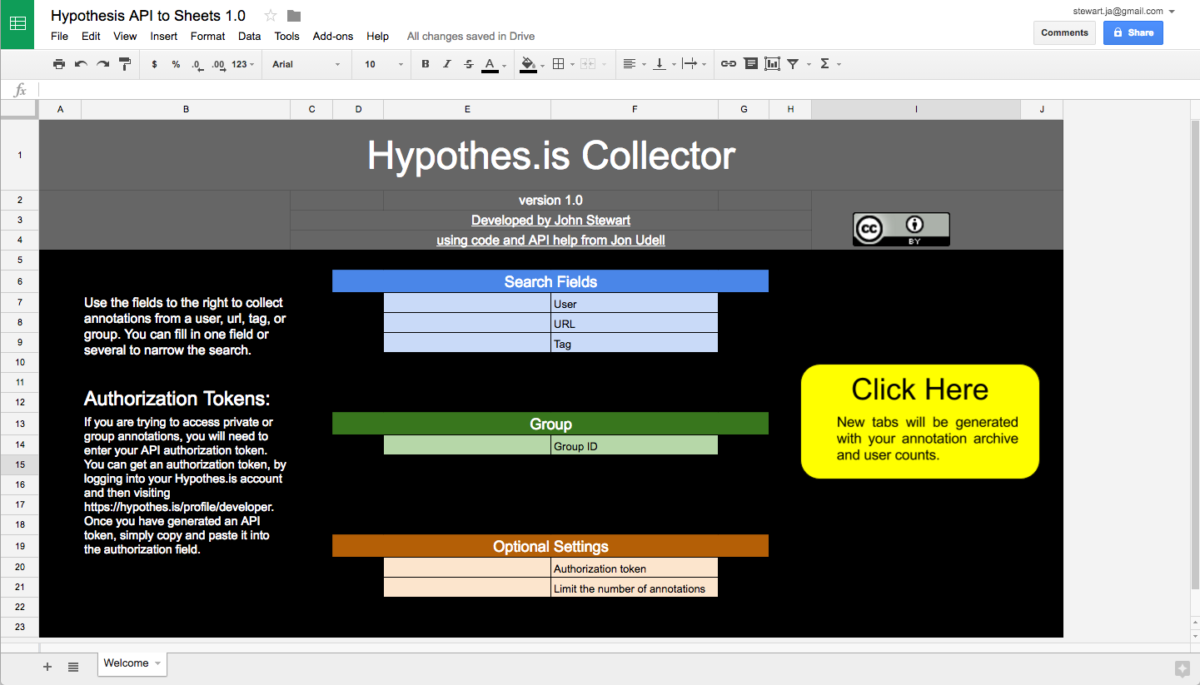Open the Edit menu
Viewport: 1200px width, 685px height.
click(x=91, y=36)
